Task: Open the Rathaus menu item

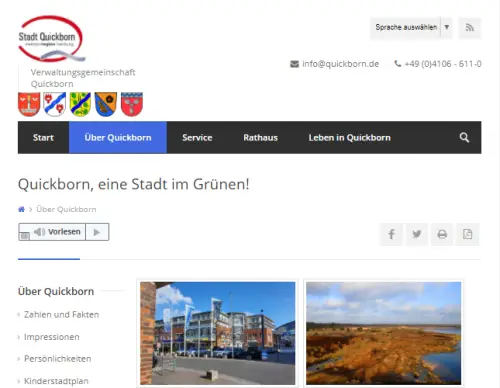Action: click(260, 138)
